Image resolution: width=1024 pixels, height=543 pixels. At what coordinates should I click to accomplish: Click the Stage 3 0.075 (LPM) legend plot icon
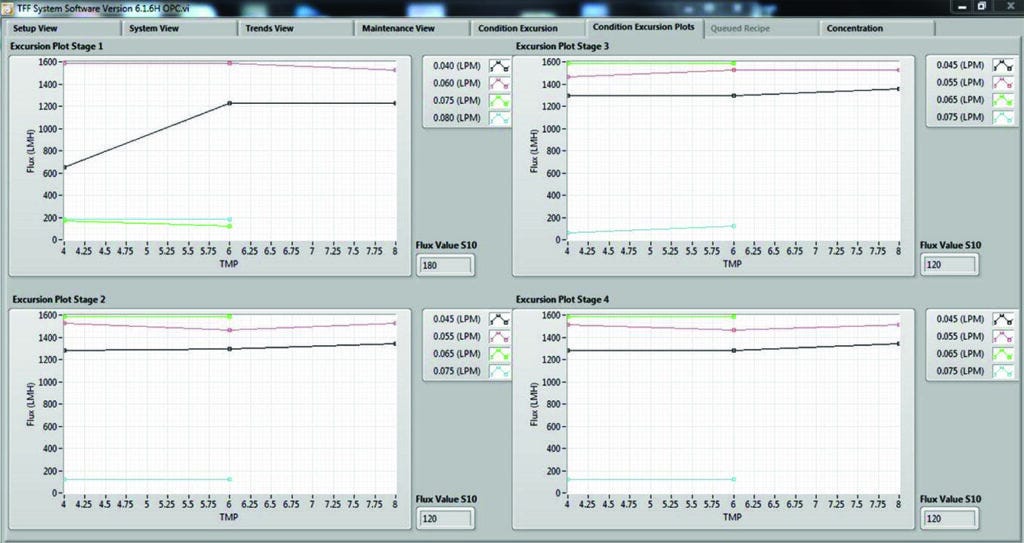tap(1000, 118)
